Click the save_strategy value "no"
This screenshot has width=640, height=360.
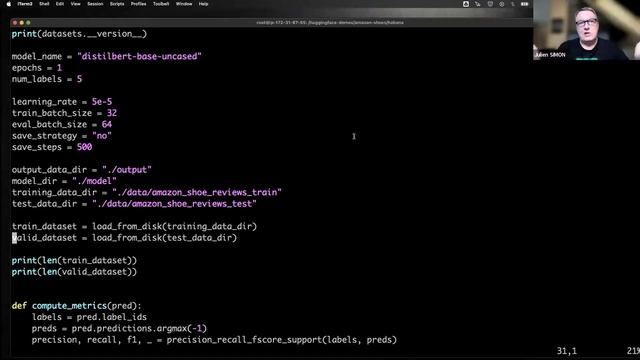pyautogui.click(x=102, y=136)
